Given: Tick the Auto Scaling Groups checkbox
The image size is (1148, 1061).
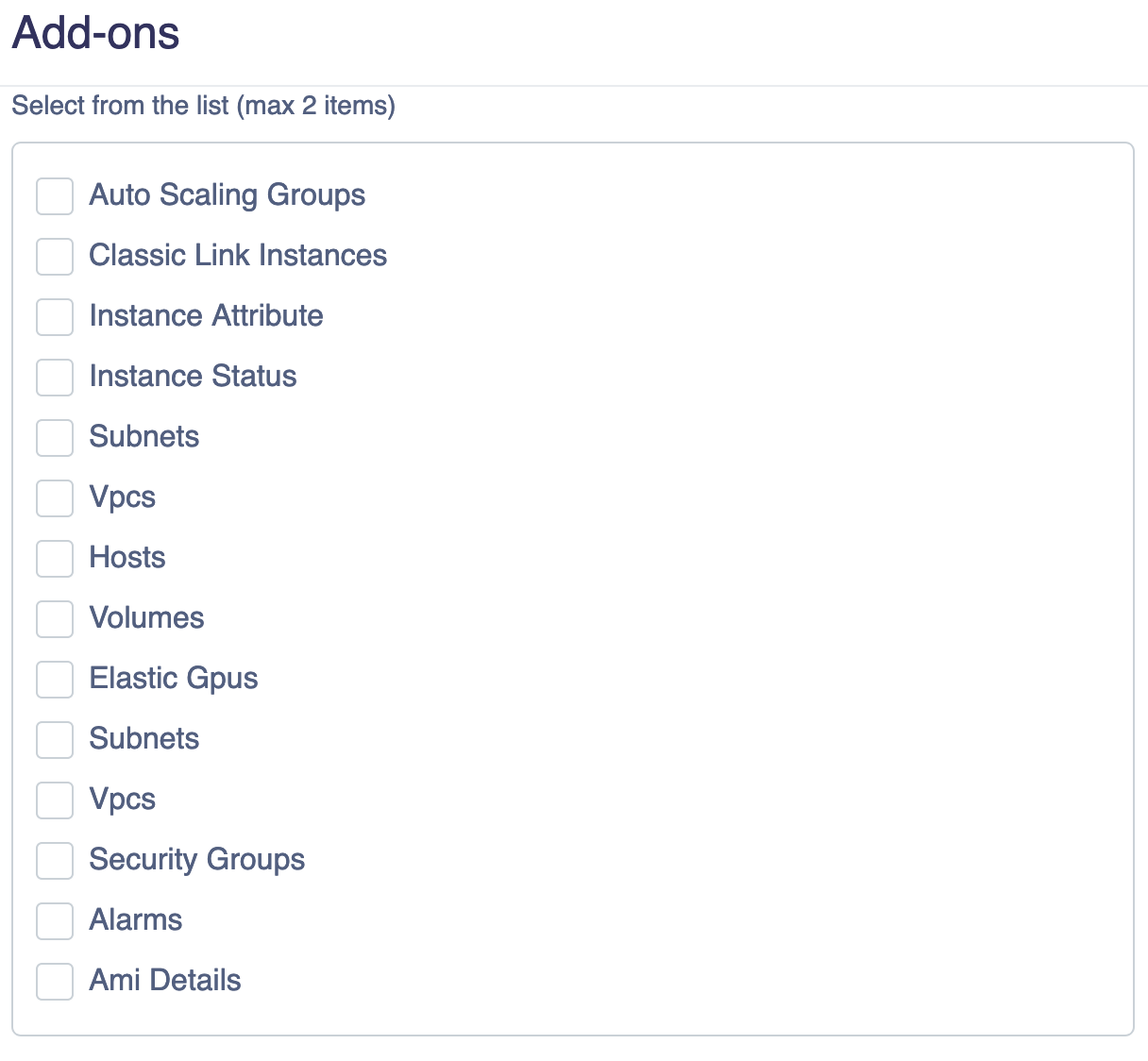Looking at the screenshot, I should (55, 196).
